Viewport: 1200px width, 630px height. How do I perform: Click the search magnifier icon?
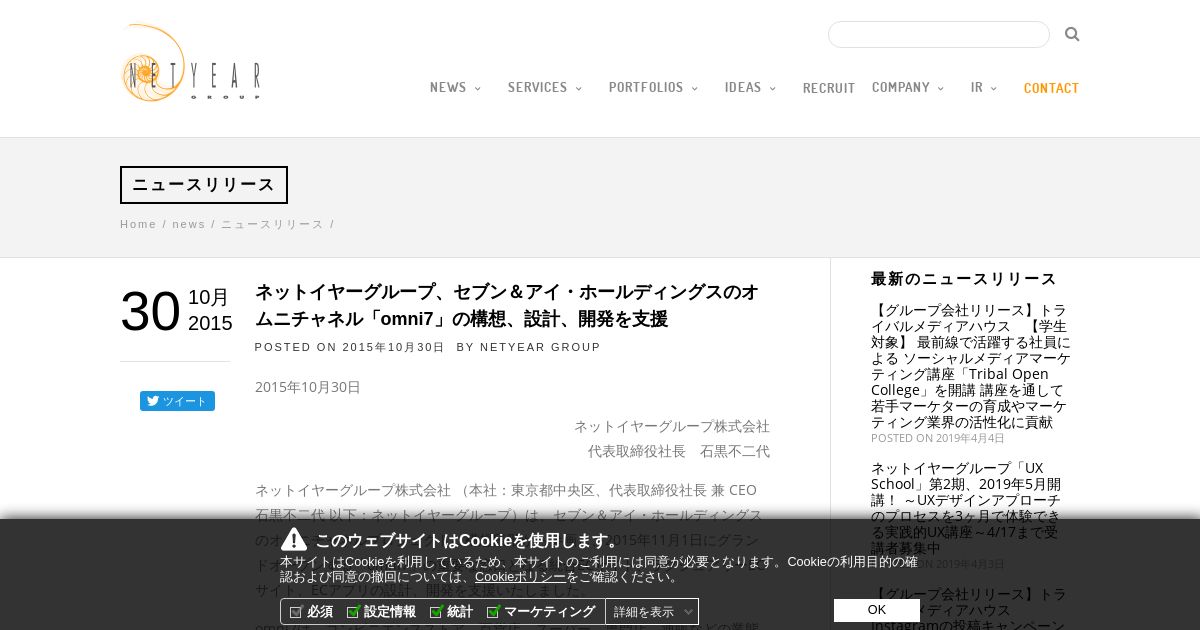[x=1072, y=34]
